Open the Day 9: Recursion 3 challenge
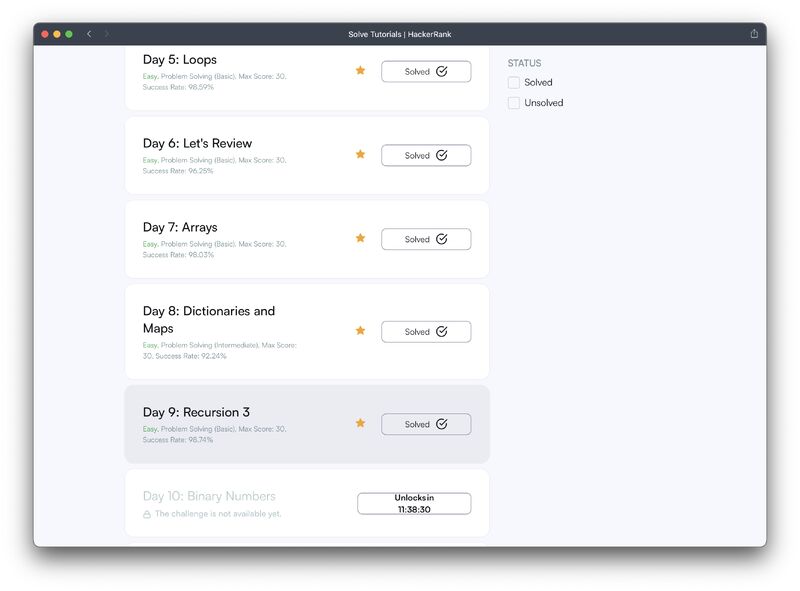This screenshot has height=591, width=800. click(x=196, y=412)
